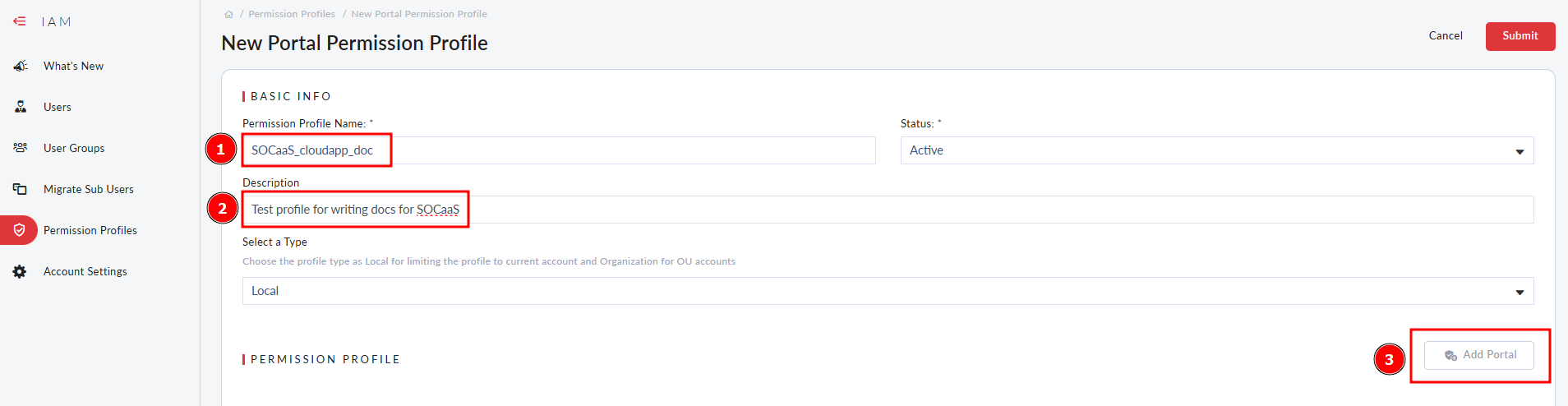The image size is (1568, 406).
Task: Open Permission Profiles breadcrumb link
Action: 292,14
